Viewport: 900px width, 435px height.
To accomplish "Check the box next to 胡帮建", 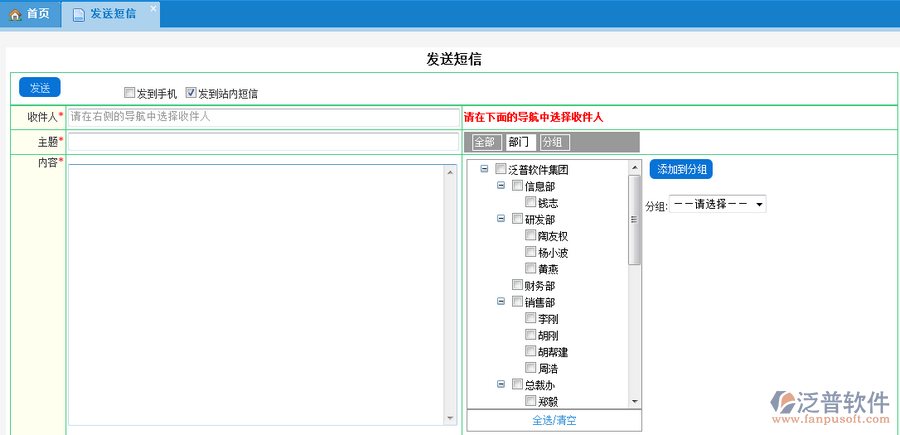I will pos(530,352).
